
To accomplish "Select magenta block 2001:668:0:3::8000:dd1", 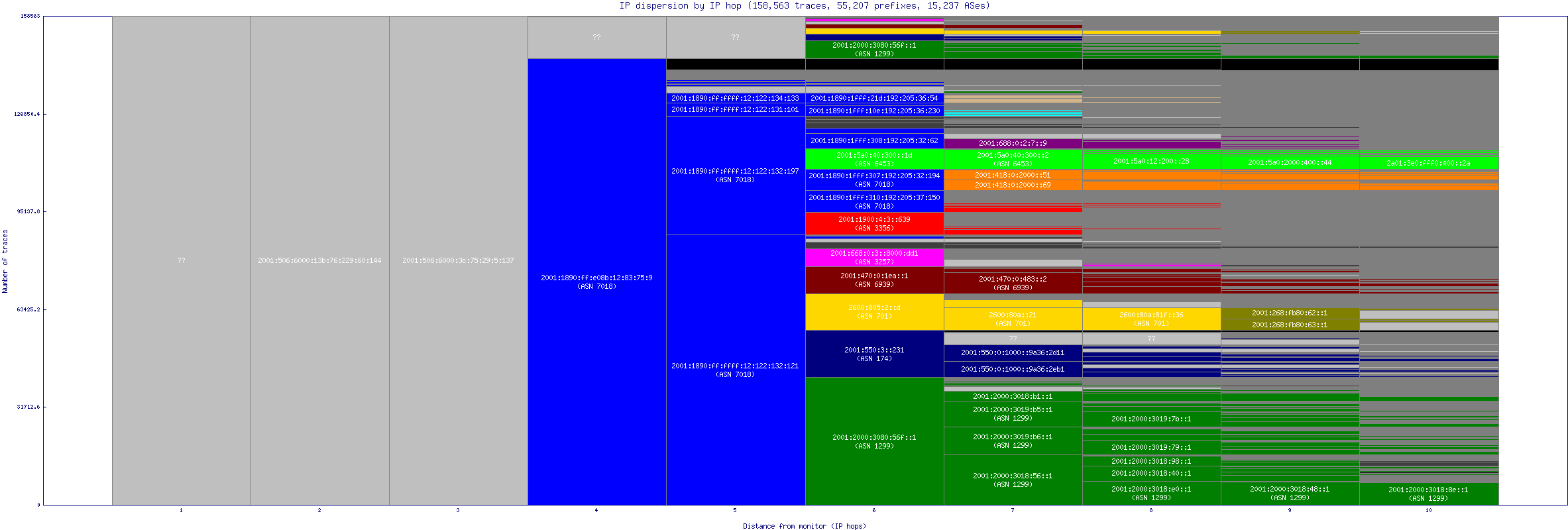I will click(x=874, y=257).
